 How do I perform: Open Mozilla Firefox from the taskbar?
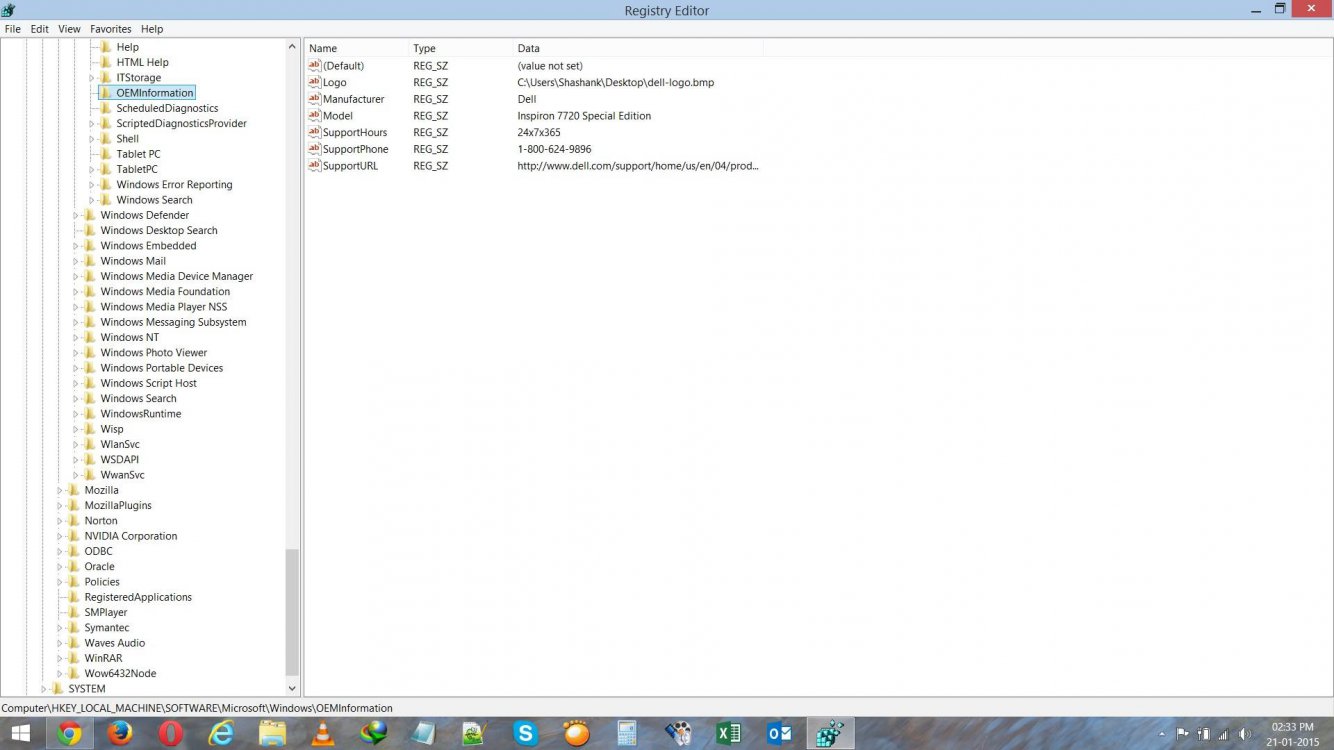click(x=120, y=733)
